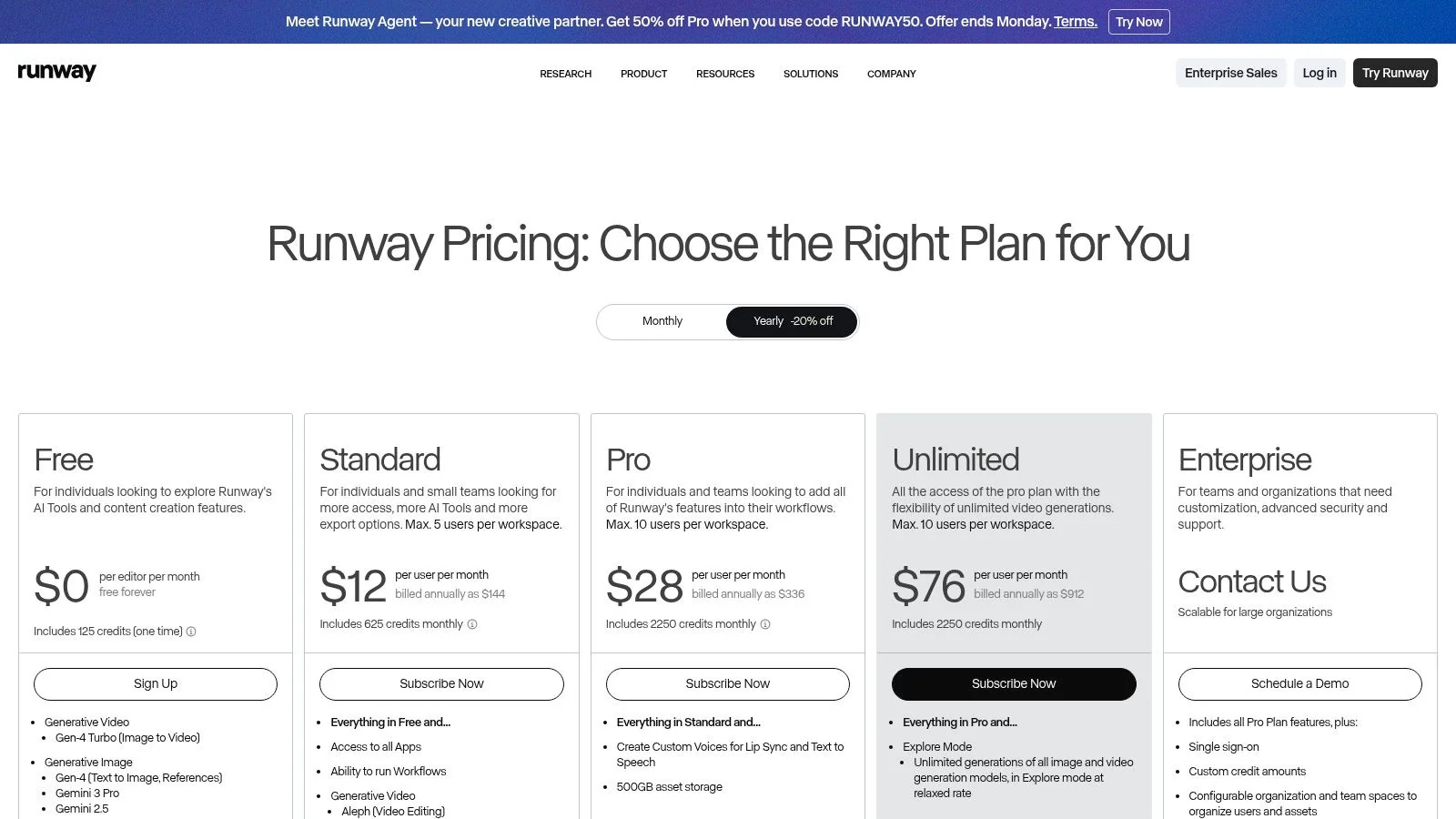The width and height of the screenshot is (1456, 819).
Task: Expand the Product menu
Action: coord(643,74)
